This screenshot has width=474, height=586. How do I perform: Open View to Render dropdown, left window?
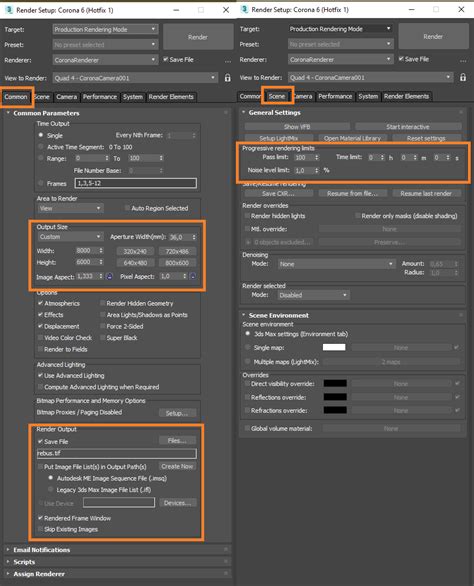(135, 78)
